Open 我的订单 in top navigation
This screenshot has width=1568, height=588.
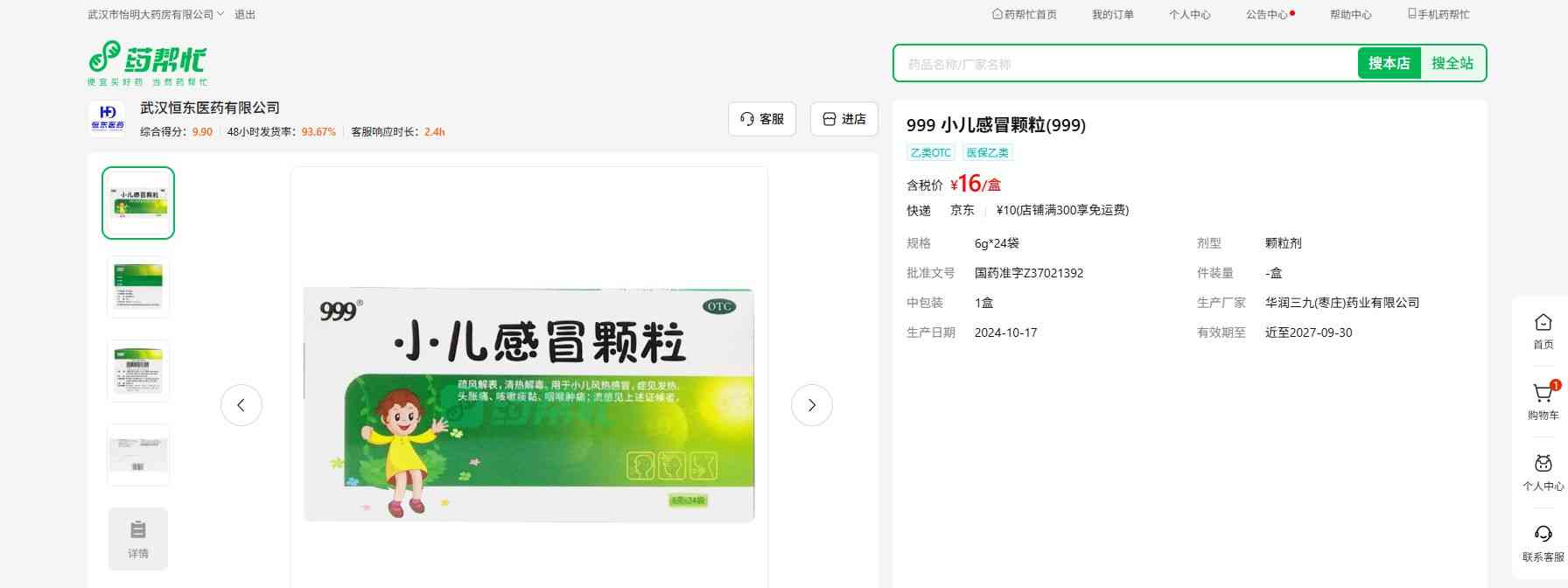(x=1112, y=15)
